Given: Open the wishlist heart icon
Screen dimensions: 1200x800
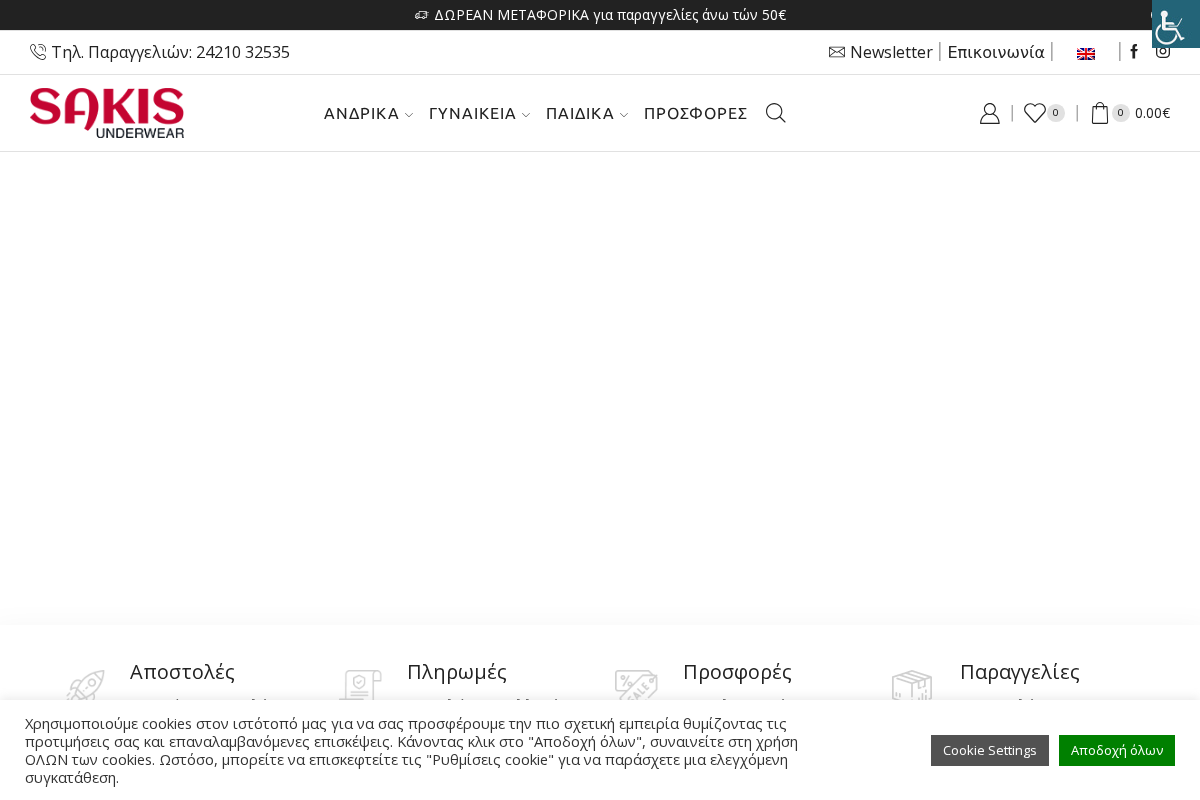Looking at the screenshot, I should [1035, 113].
